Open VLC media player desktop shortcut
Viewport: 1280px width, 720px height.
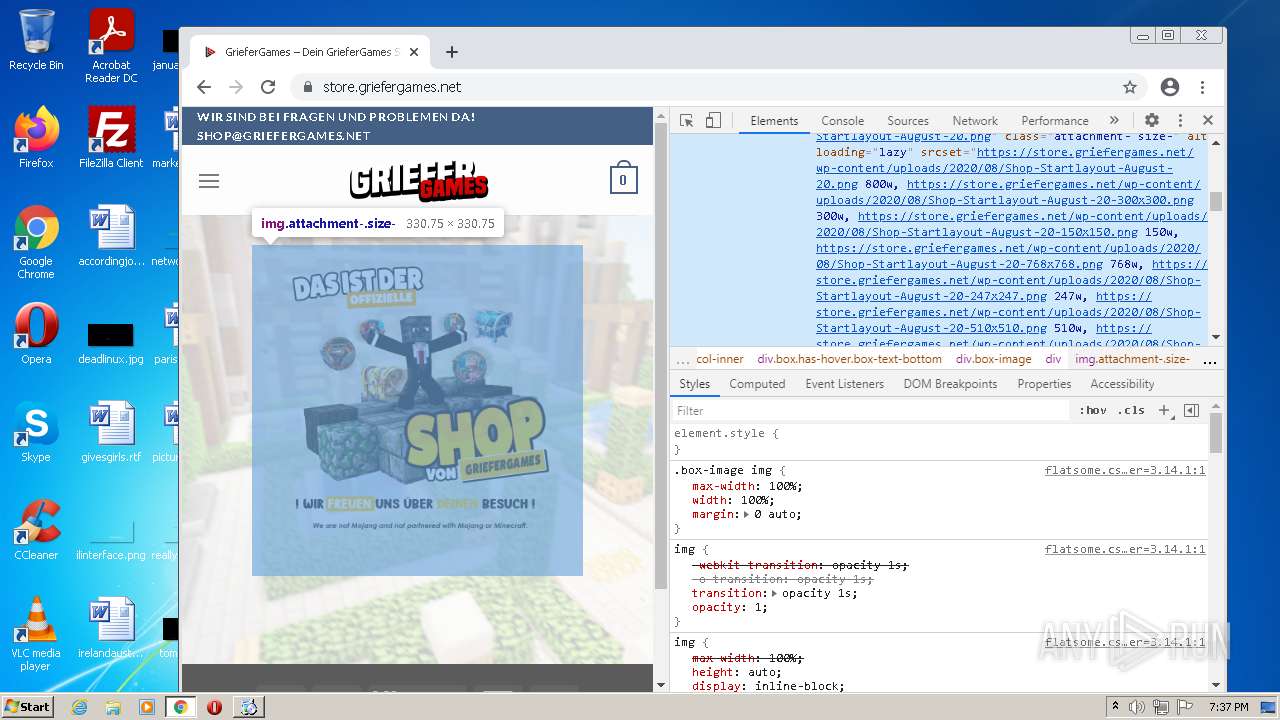36,634
